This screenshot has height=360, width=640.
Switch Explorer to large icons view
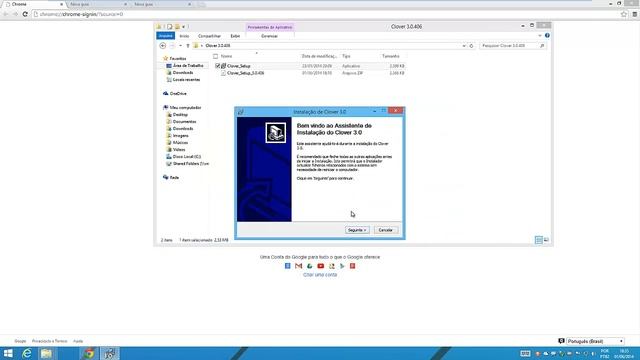(547, 240)
